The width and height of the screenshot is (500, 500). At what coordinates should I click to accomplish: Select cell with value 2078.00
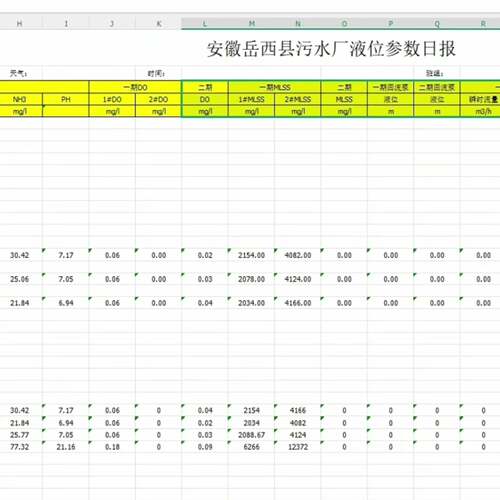(251, 279)
